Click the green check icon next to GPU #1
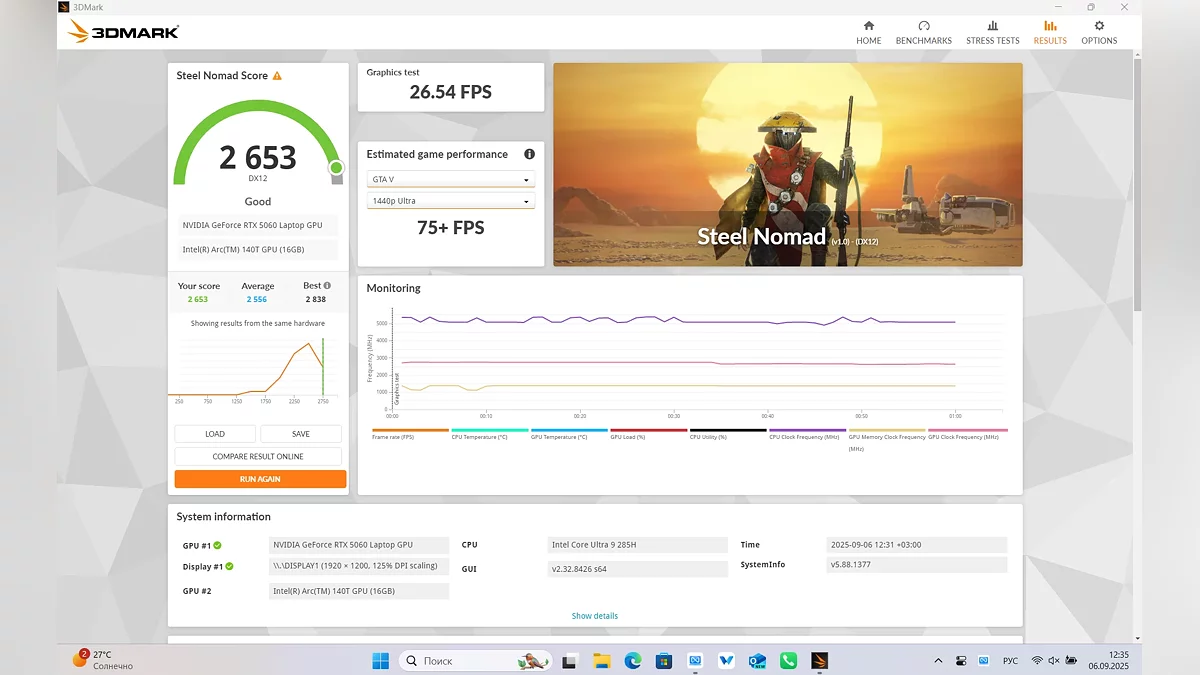The height and width of the screenshot is (675, 1200). 217,545
